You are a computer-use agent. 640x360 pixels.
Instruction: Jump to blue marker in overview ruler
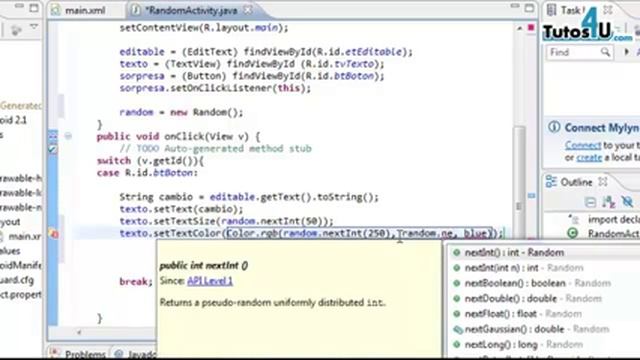531,196
